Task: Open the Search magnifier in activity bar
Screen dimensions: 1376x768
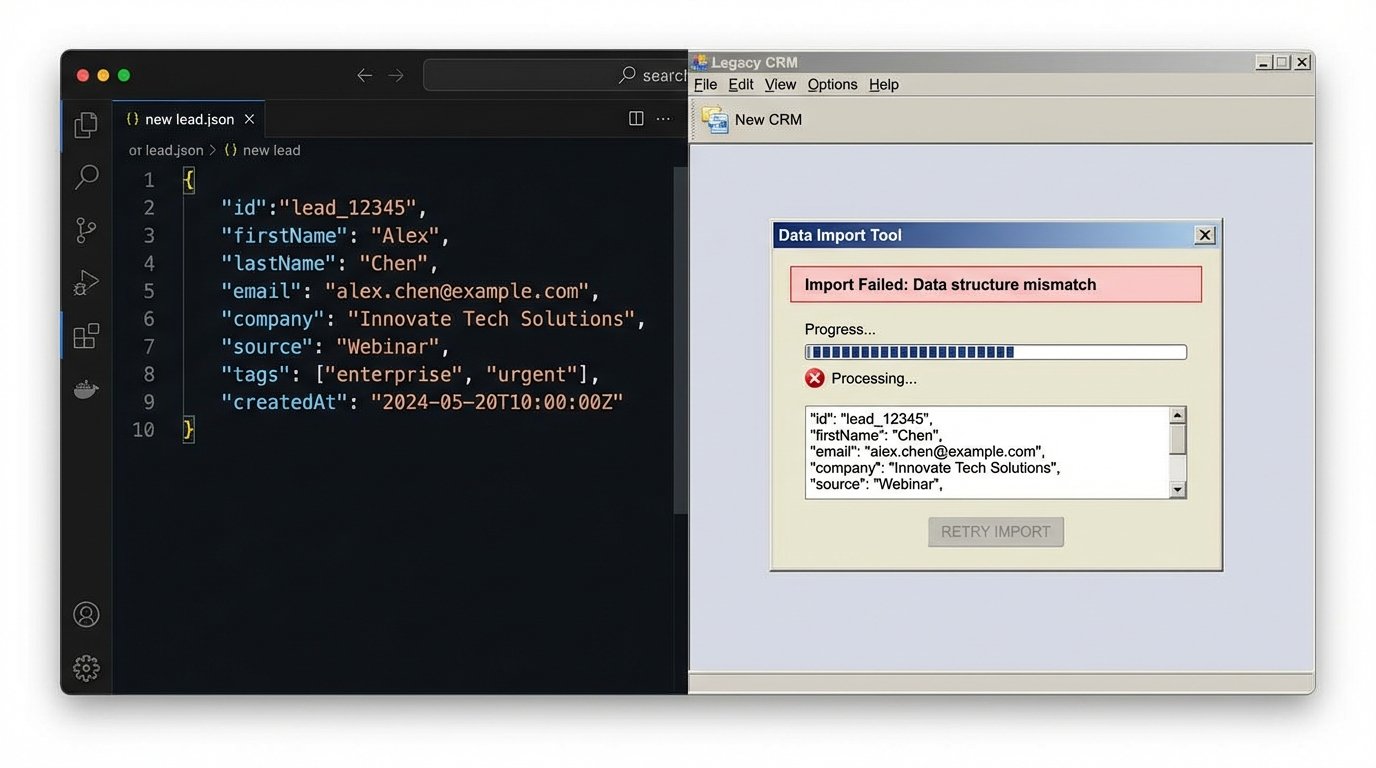Action: [86, 178]
